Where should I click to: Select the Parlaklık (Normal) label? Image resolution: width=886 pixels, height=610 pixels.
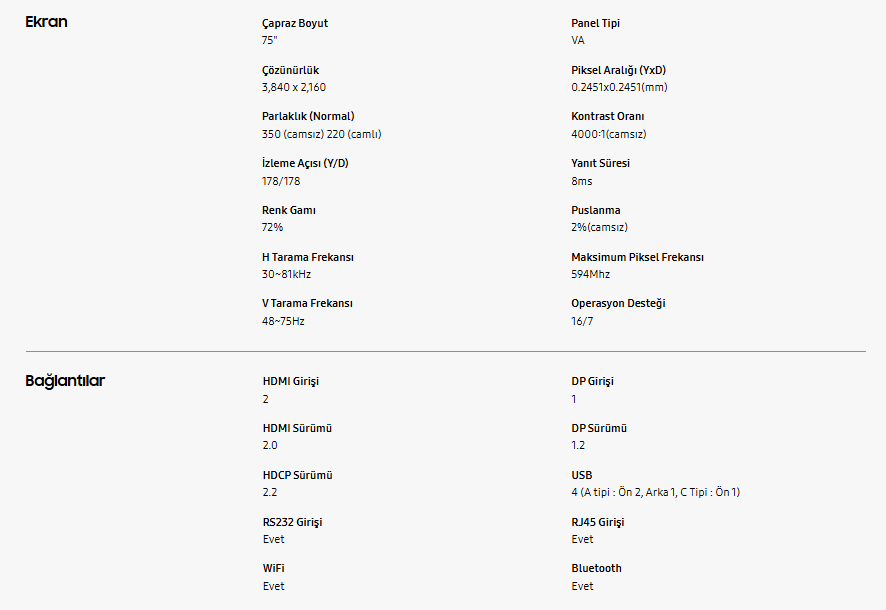tap(308, 116)
